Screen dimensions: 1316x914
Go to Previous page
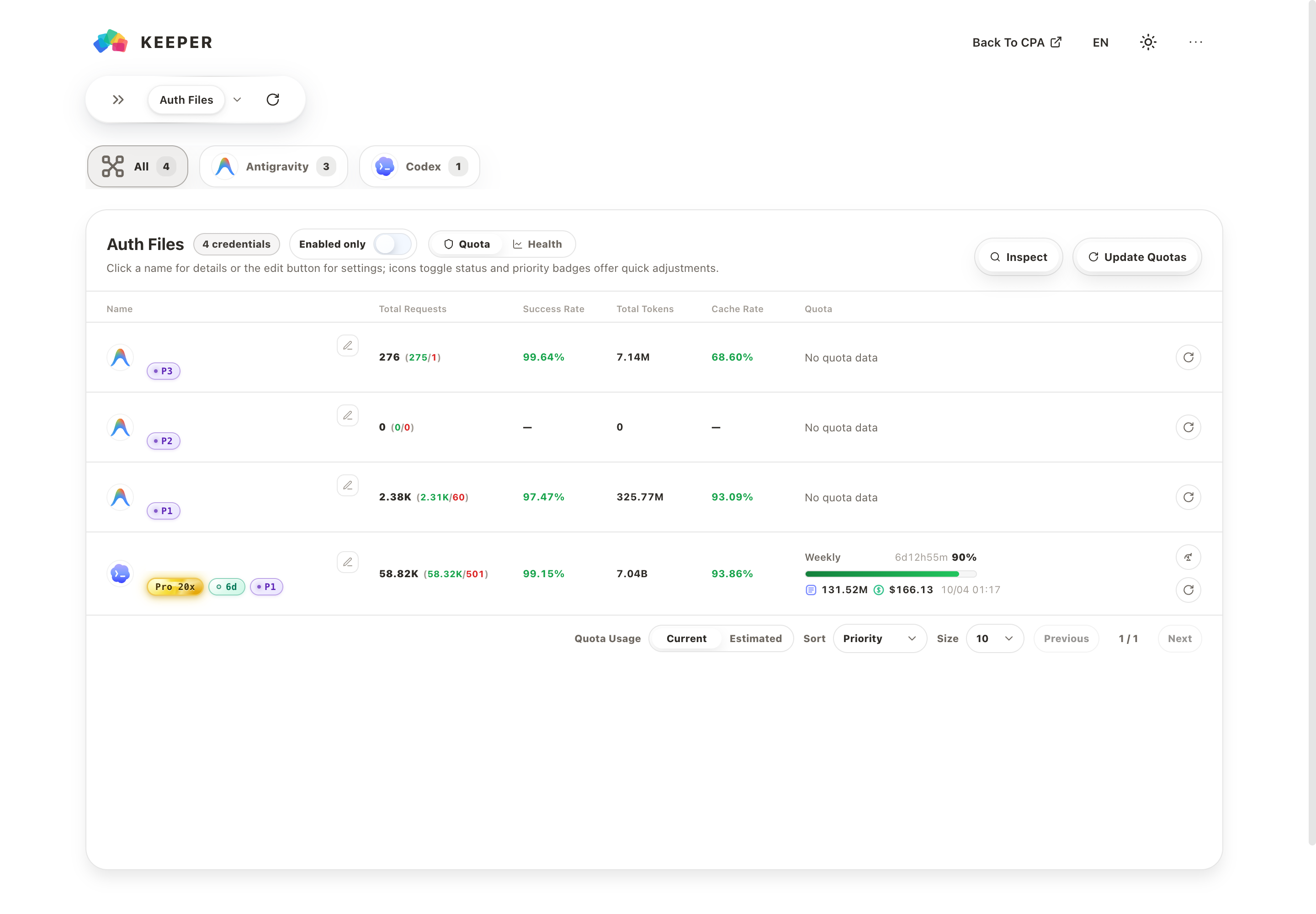(1066, 638)
